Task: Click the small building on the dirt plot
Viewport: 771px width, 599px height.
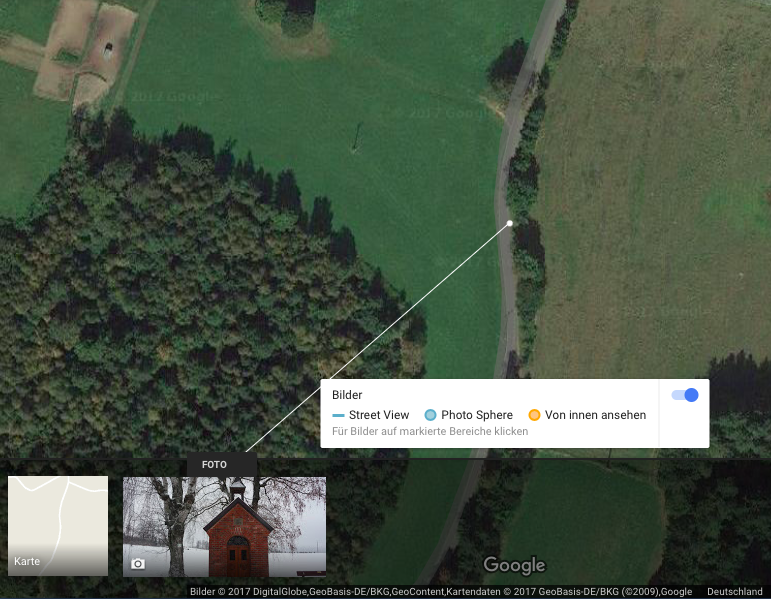Action: coord(108,51)
